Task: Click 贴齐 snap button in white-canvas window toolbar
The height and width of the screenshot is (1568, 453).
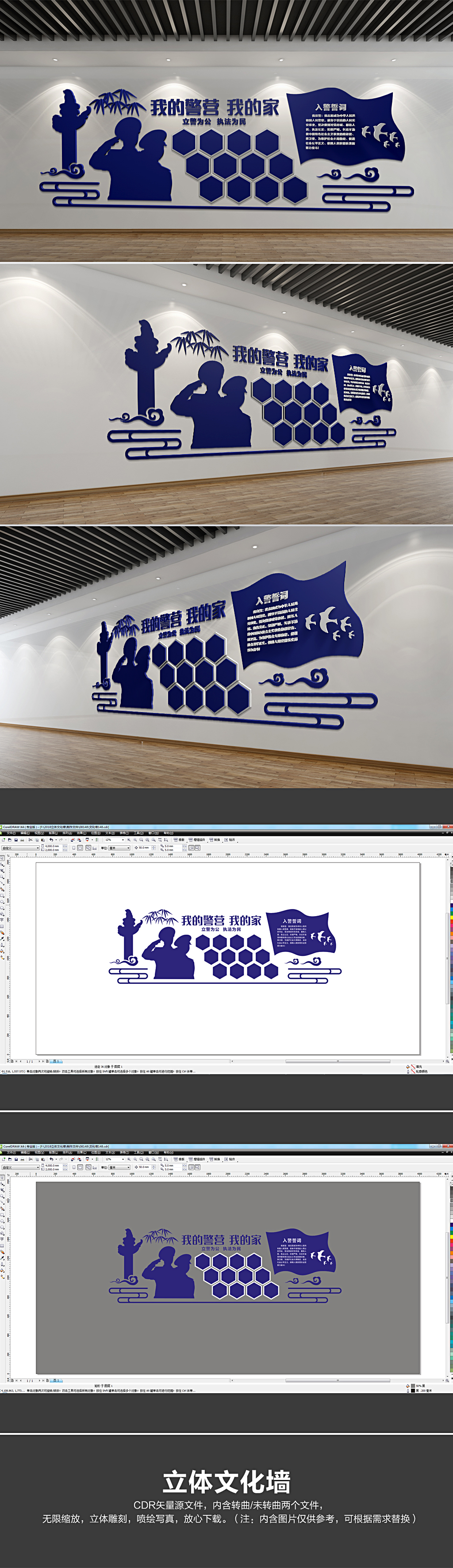Action: pyautogui.click(x=230, y=840)
